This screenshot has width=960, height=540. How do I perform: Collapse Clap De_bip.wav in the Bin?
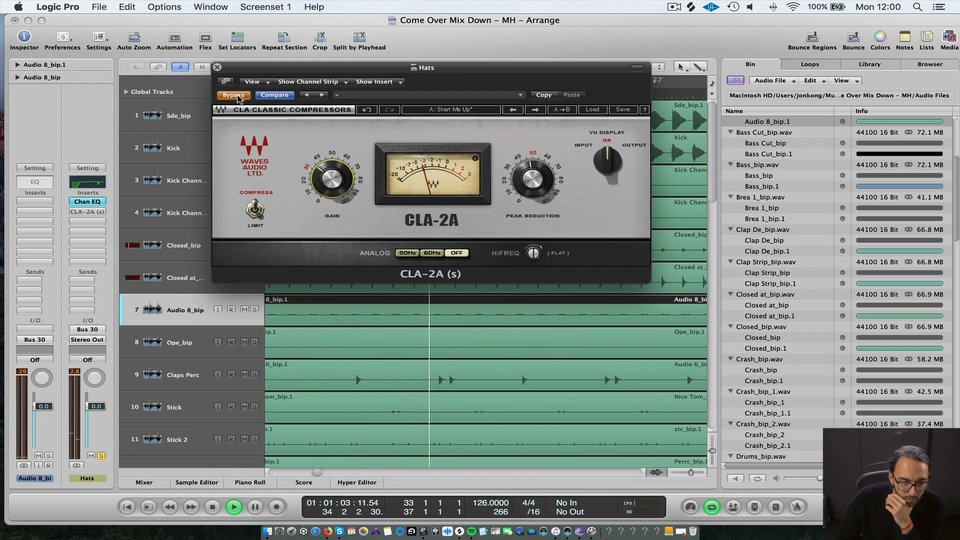tap(730, 230)
